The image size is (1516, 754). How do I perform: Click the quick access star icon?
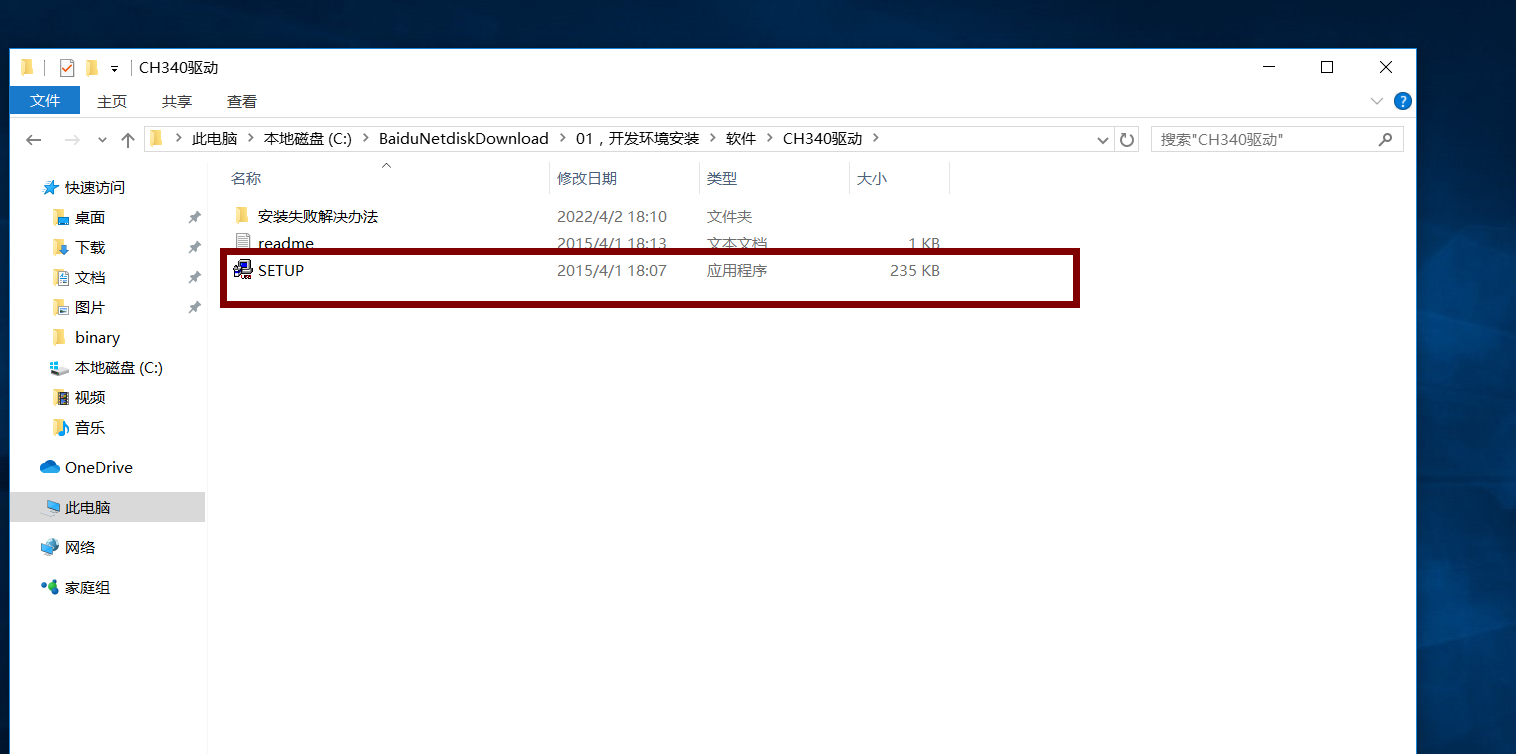(51, 187)
